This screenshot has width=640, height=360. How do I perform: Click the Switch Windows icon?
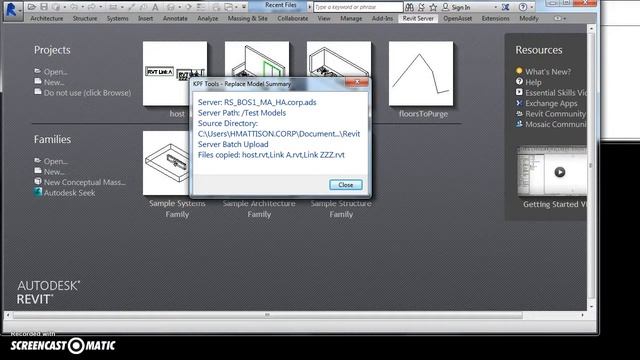[229, 7]
